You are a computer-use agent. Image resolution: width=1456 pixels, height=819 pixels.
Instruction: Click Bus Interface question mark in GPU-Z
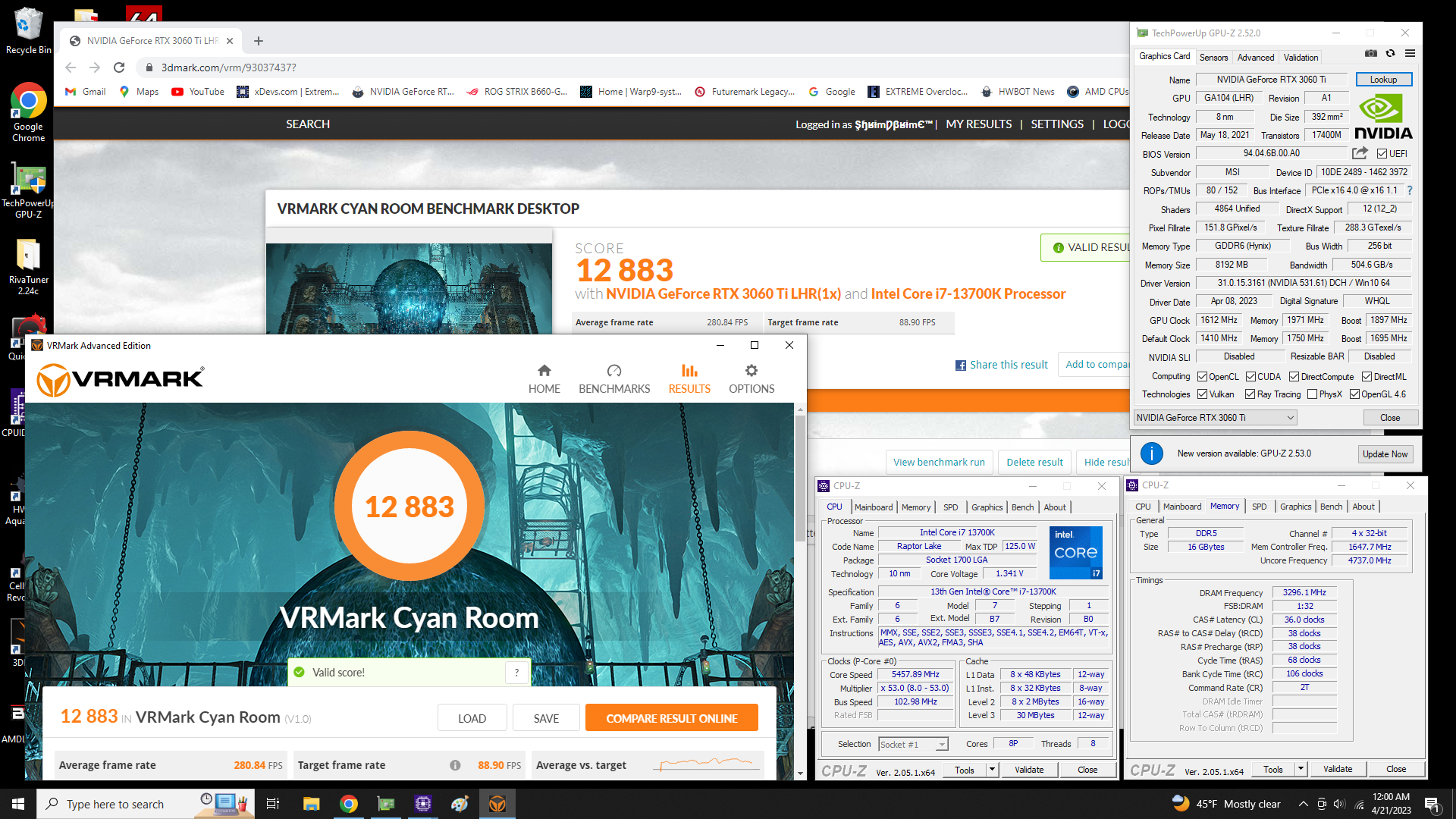click(x=1410, y=190)
